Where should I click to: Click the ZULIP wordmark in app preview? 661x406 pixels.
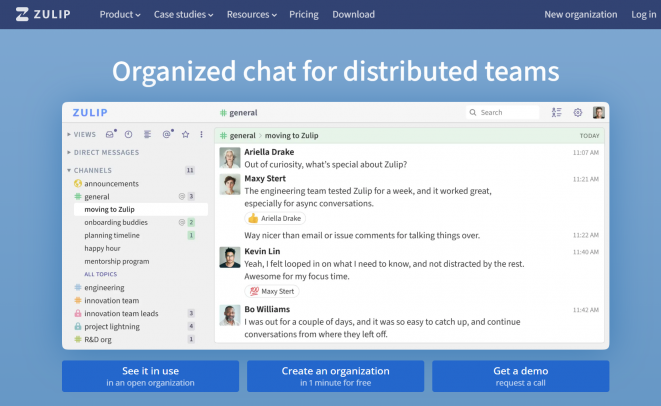(90, 113)
